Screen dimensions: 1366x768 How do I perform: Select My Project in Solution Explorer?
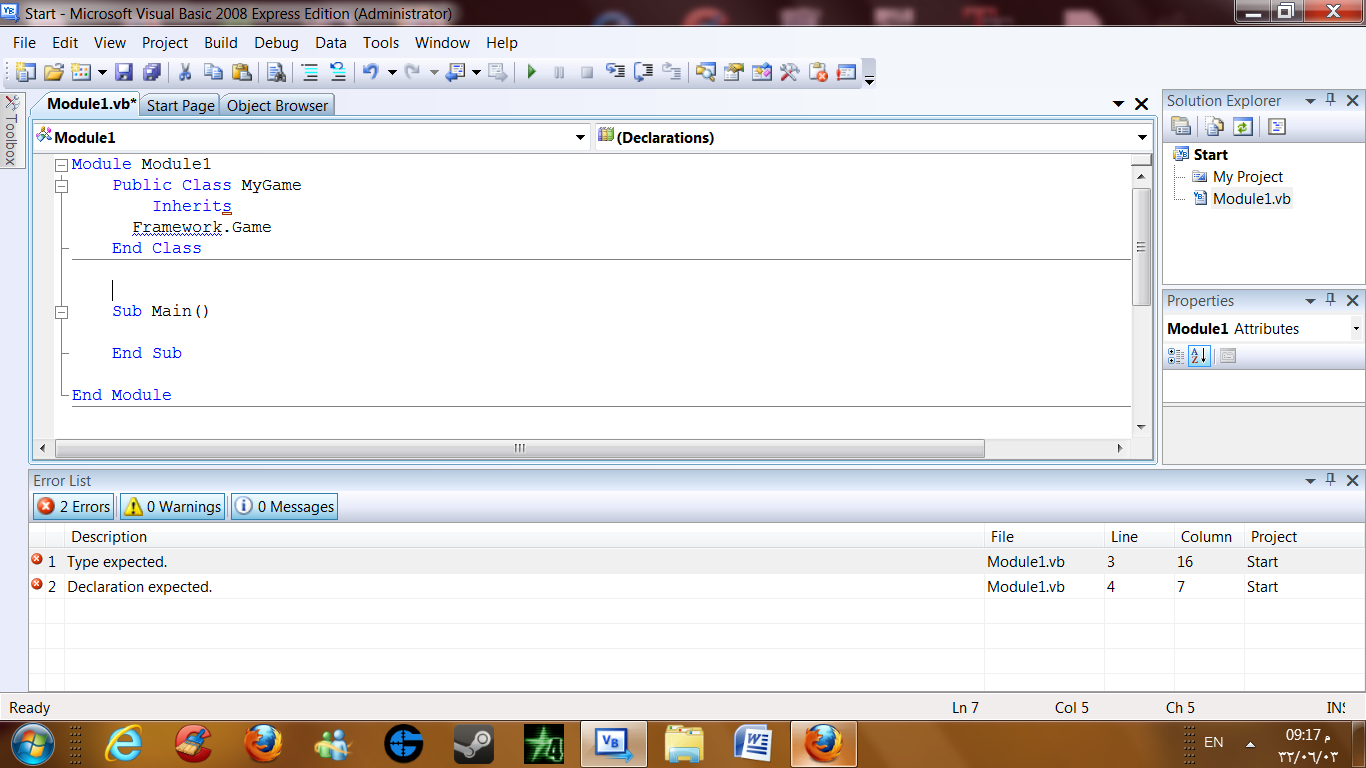tap(1247, 176)
